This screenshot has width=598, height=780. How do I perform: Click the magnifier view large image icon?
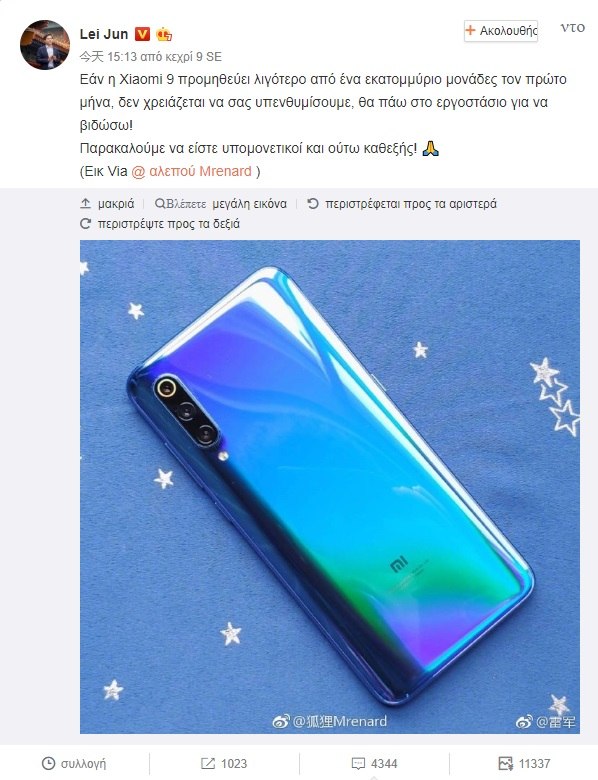(160, 203)
